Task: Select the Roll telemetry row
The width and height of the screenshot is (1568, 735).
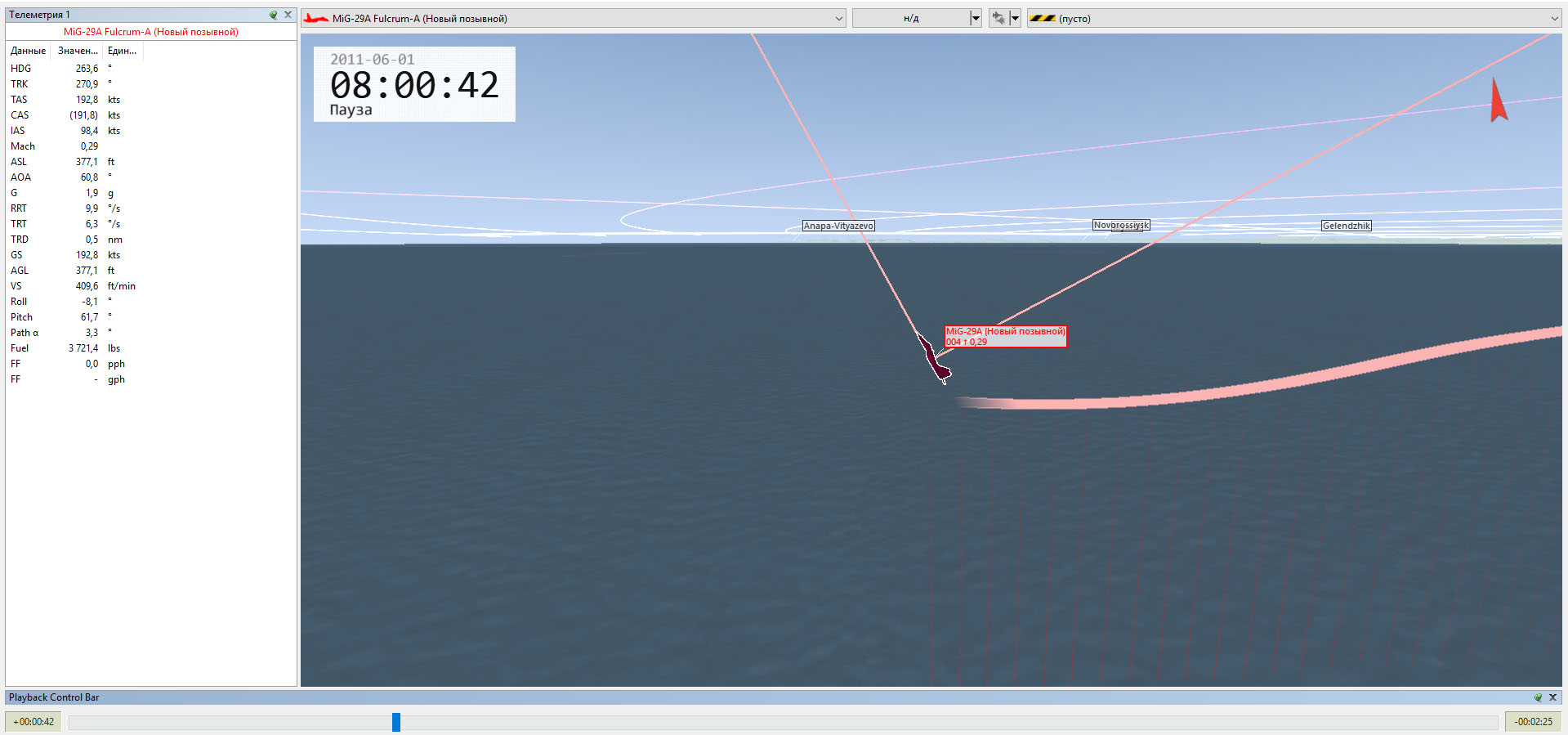Action: [x=151, y=302]
